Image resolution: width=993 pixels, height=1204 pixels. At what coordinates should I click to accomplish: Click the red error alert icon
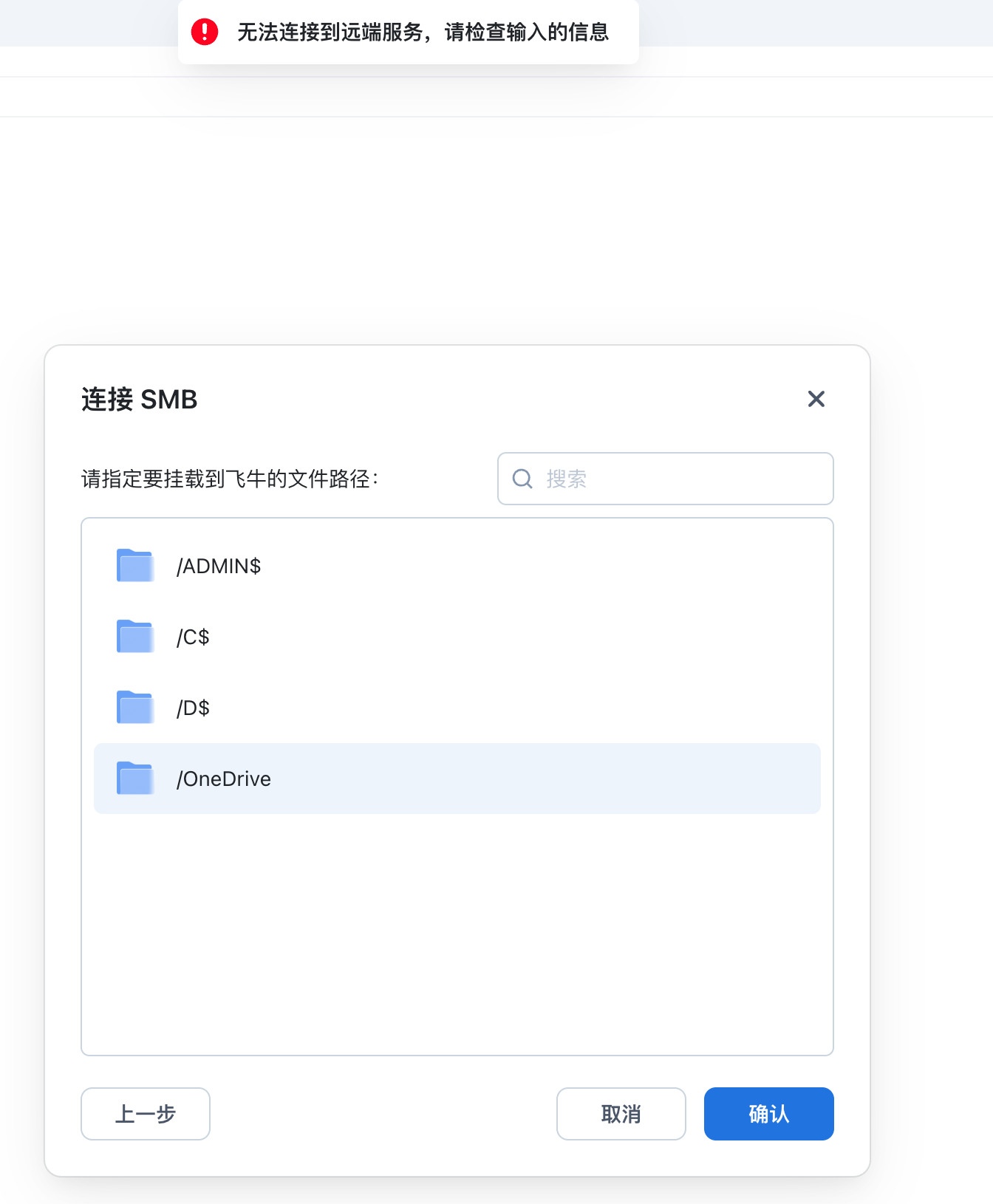pyautogui.click(x=205, y=32)
